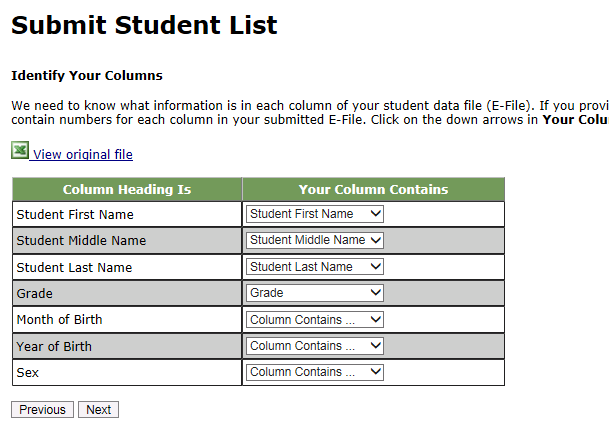The width and height of the screenshot is (609, 445).
Task: Choose a column type for Month of Birth
Action: [x=314, y=320]
